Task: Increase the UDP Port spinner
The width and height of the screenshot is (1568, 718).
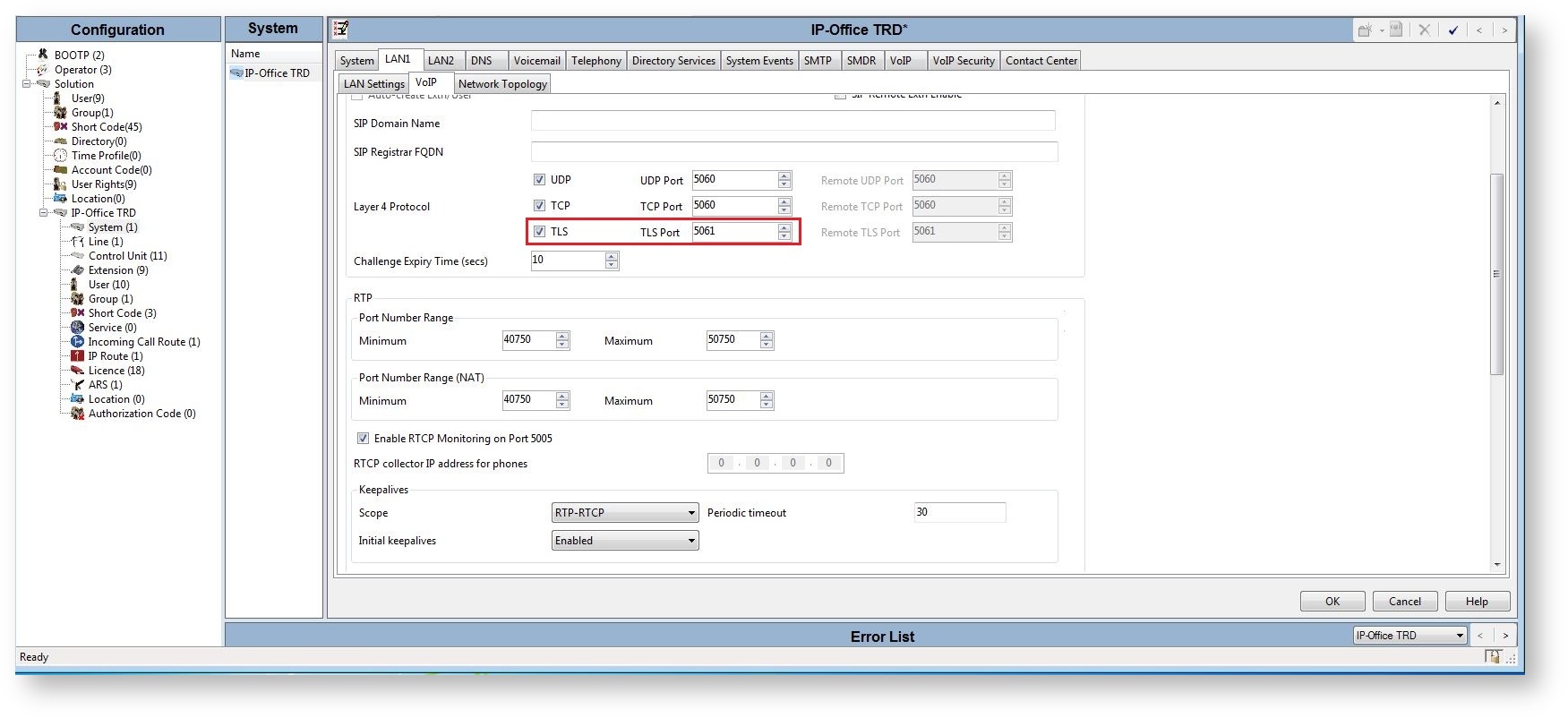Action: click(x=784, y=175)
